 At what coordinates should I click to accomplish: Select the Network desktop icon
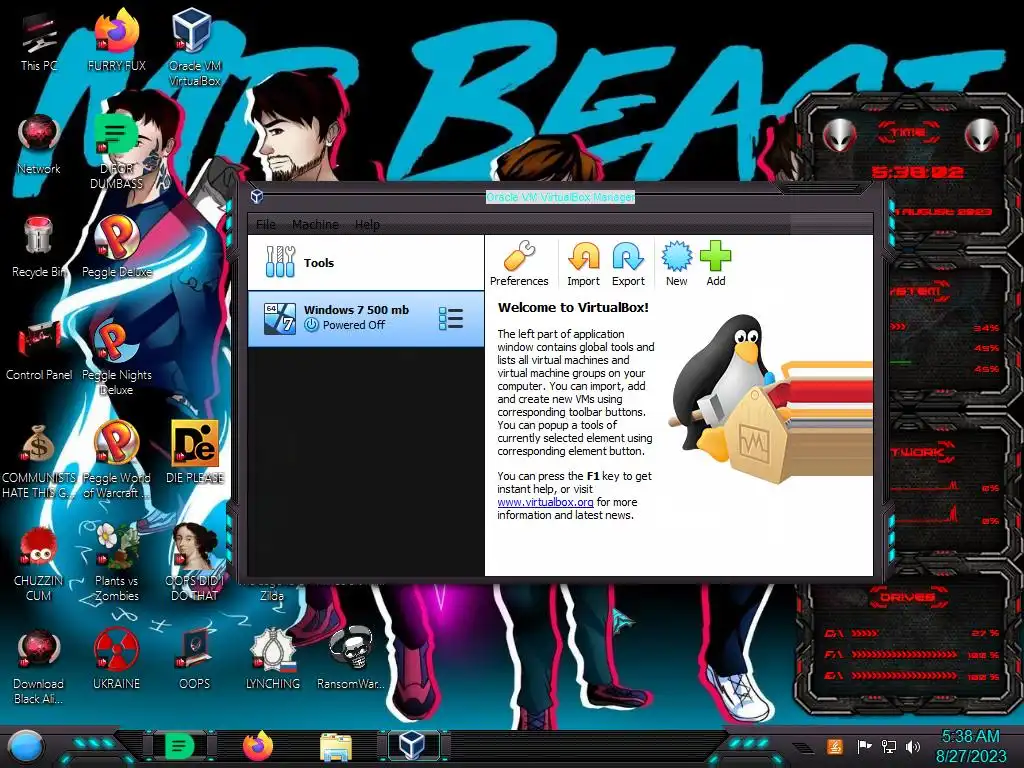coord(39,145)
